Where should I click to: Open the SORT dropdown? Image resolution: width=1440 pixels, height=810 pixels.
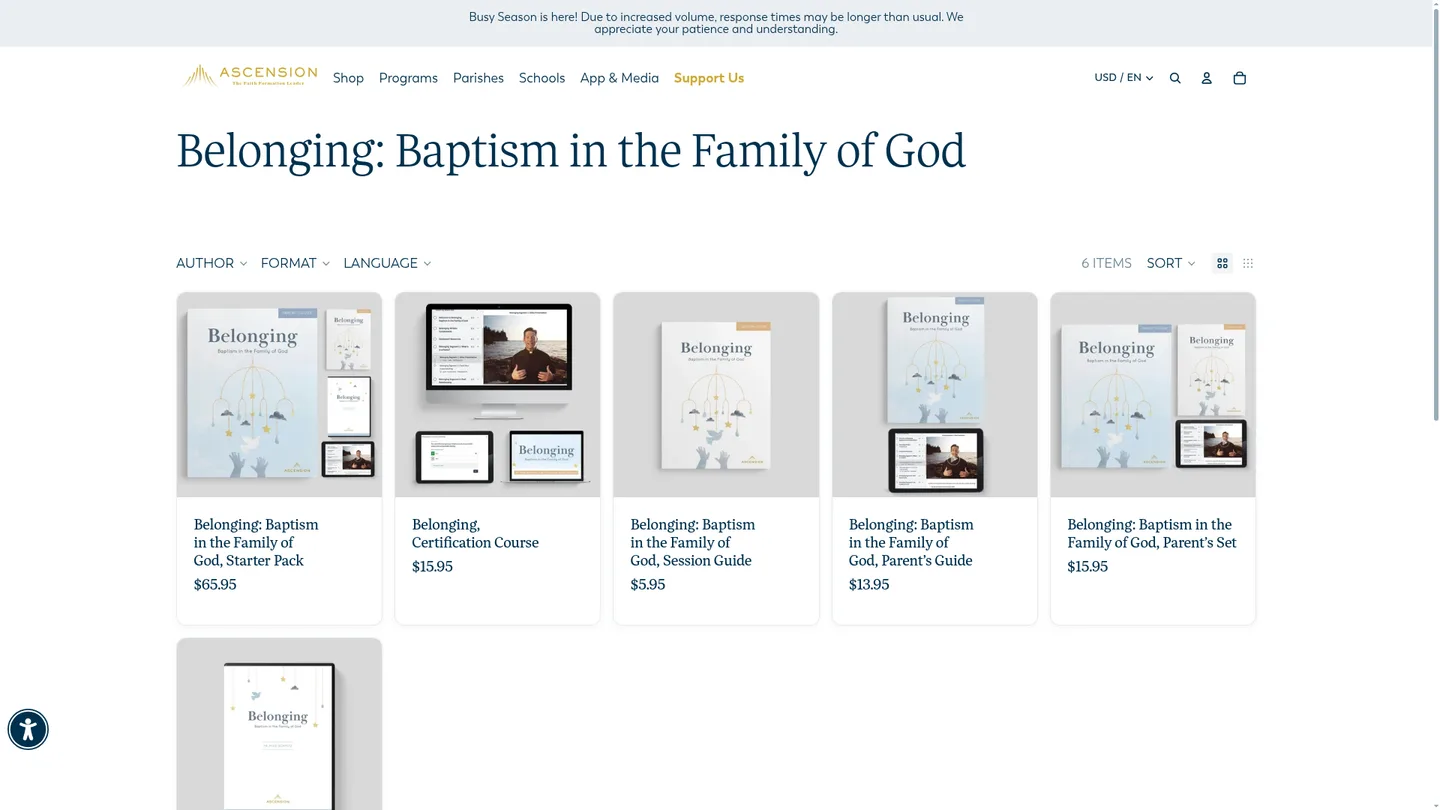[1171, 263]
